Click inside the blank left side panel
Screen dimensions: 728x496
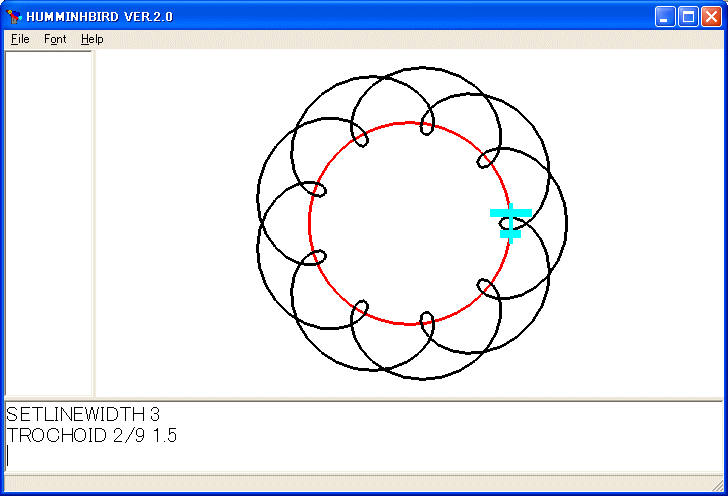48,223
